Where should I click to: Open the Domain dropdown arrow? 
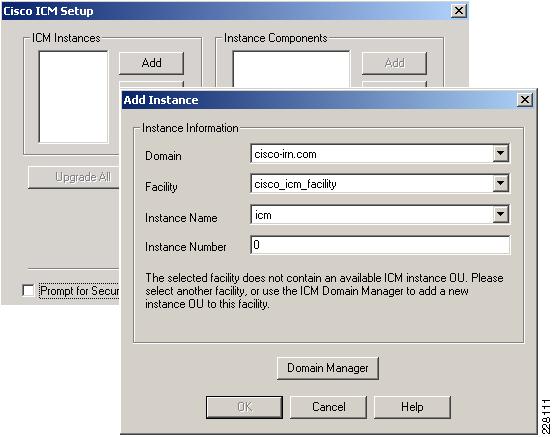500,154
